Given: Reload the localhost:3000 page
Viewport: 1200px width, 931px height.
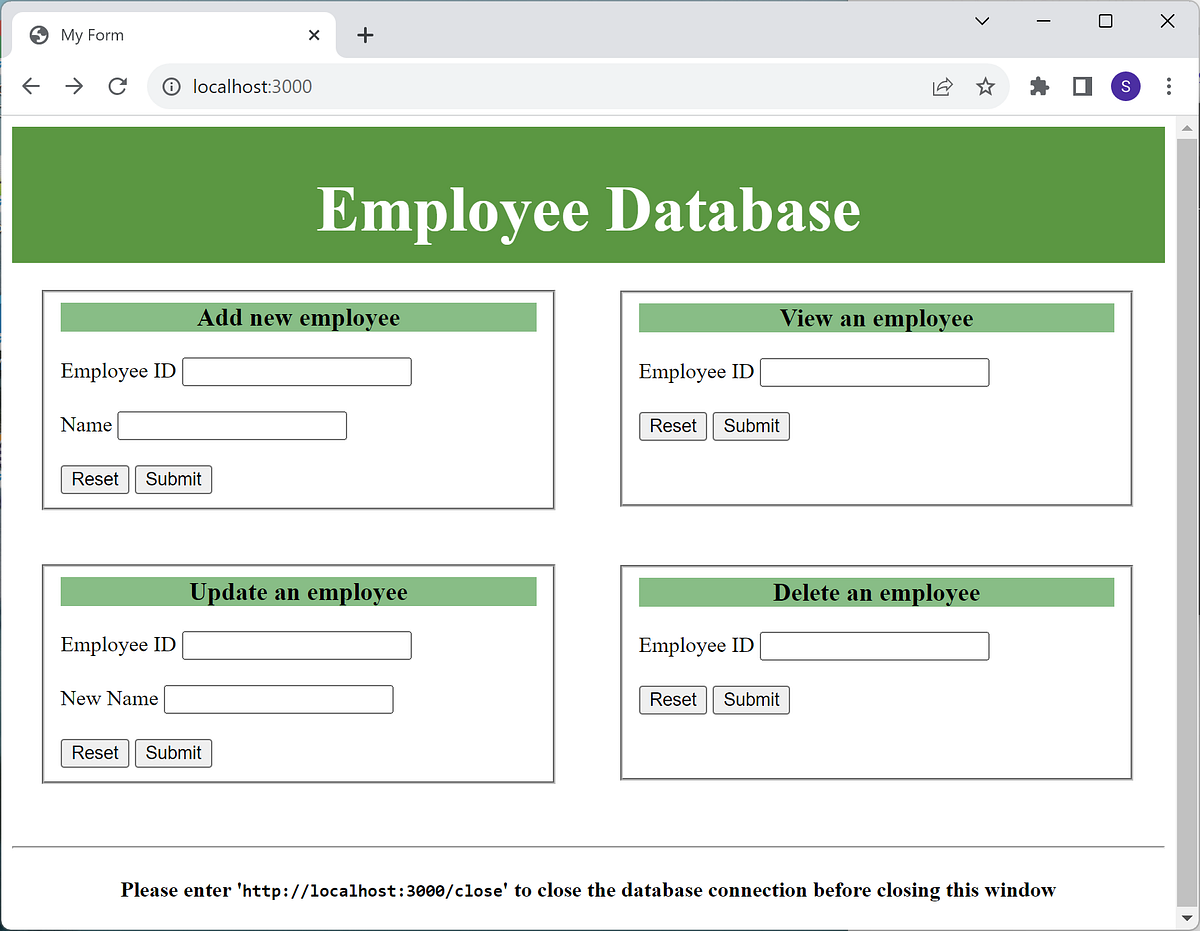Looking at the screenshot, I should pyautogui.click(x=117, y=86).
